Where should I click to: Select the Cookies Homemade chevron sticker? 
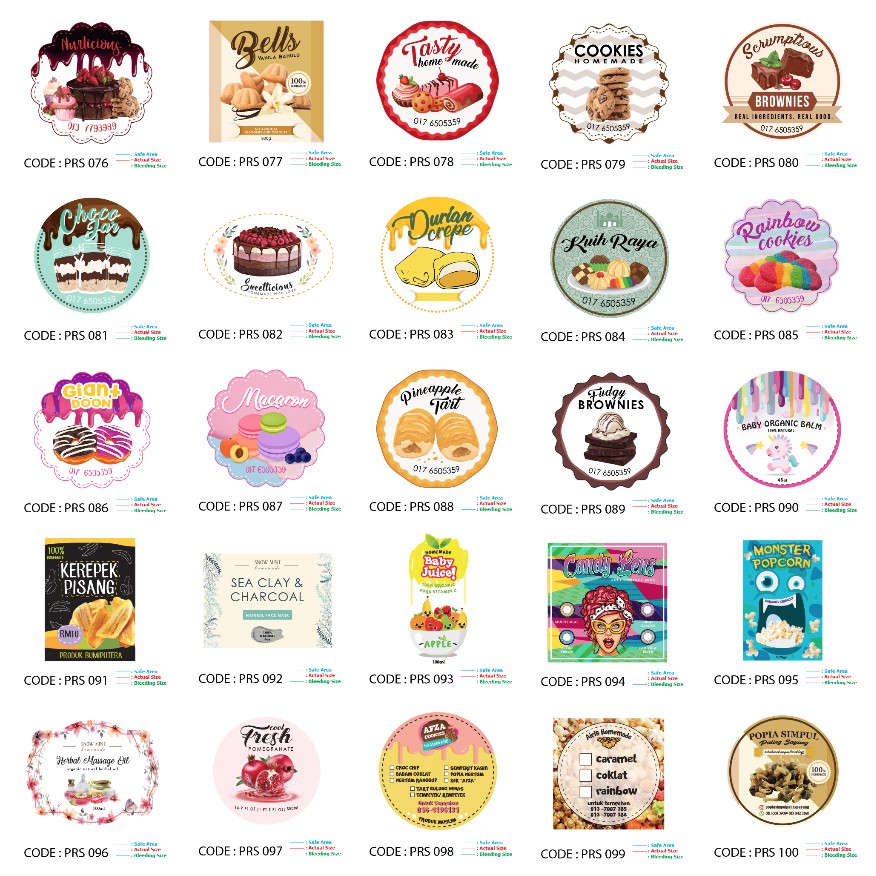click(608, 83)
